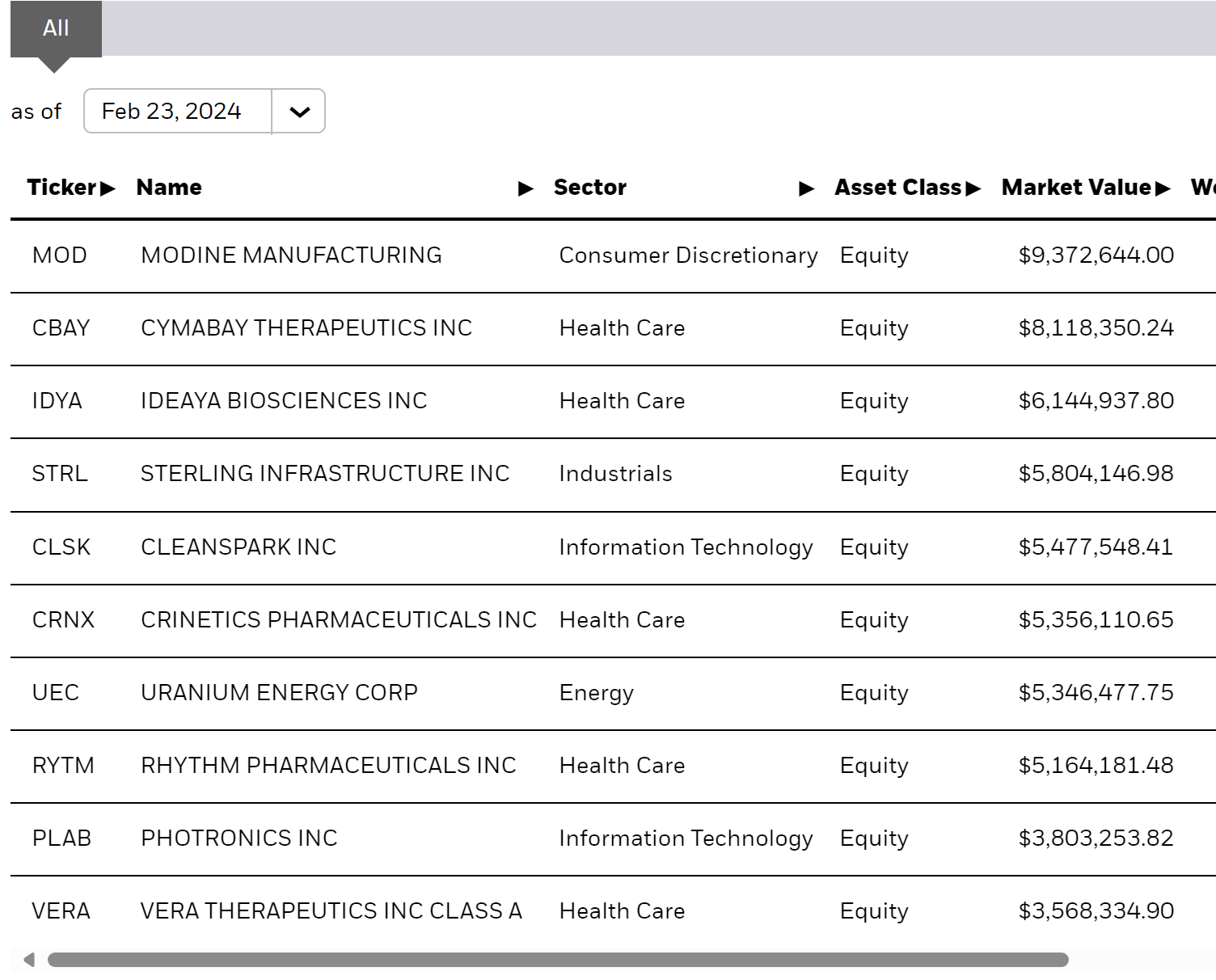Click market value $5,346,477.75

click(x=1096, y=693)
